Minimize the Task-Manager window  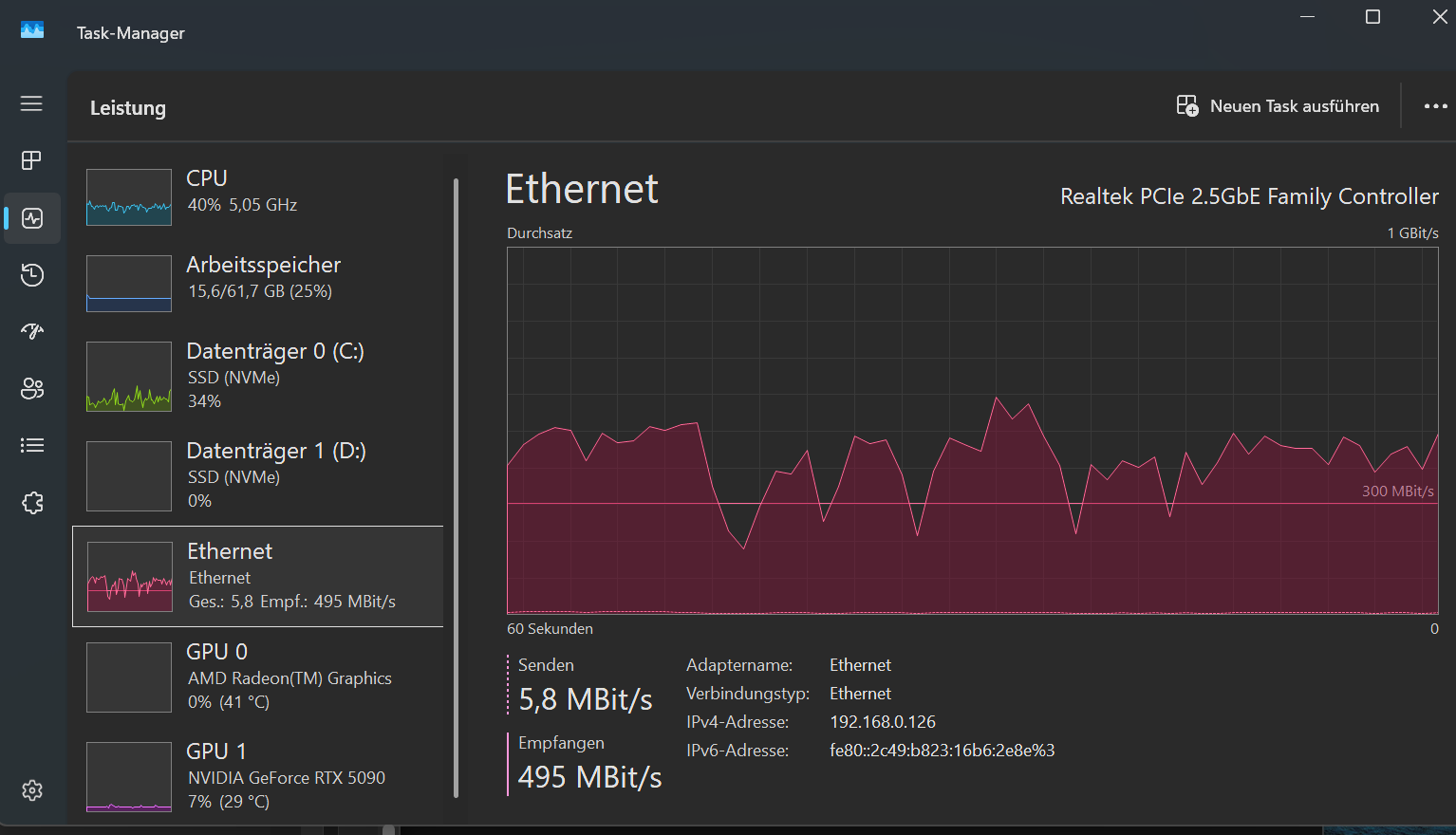1308,17
